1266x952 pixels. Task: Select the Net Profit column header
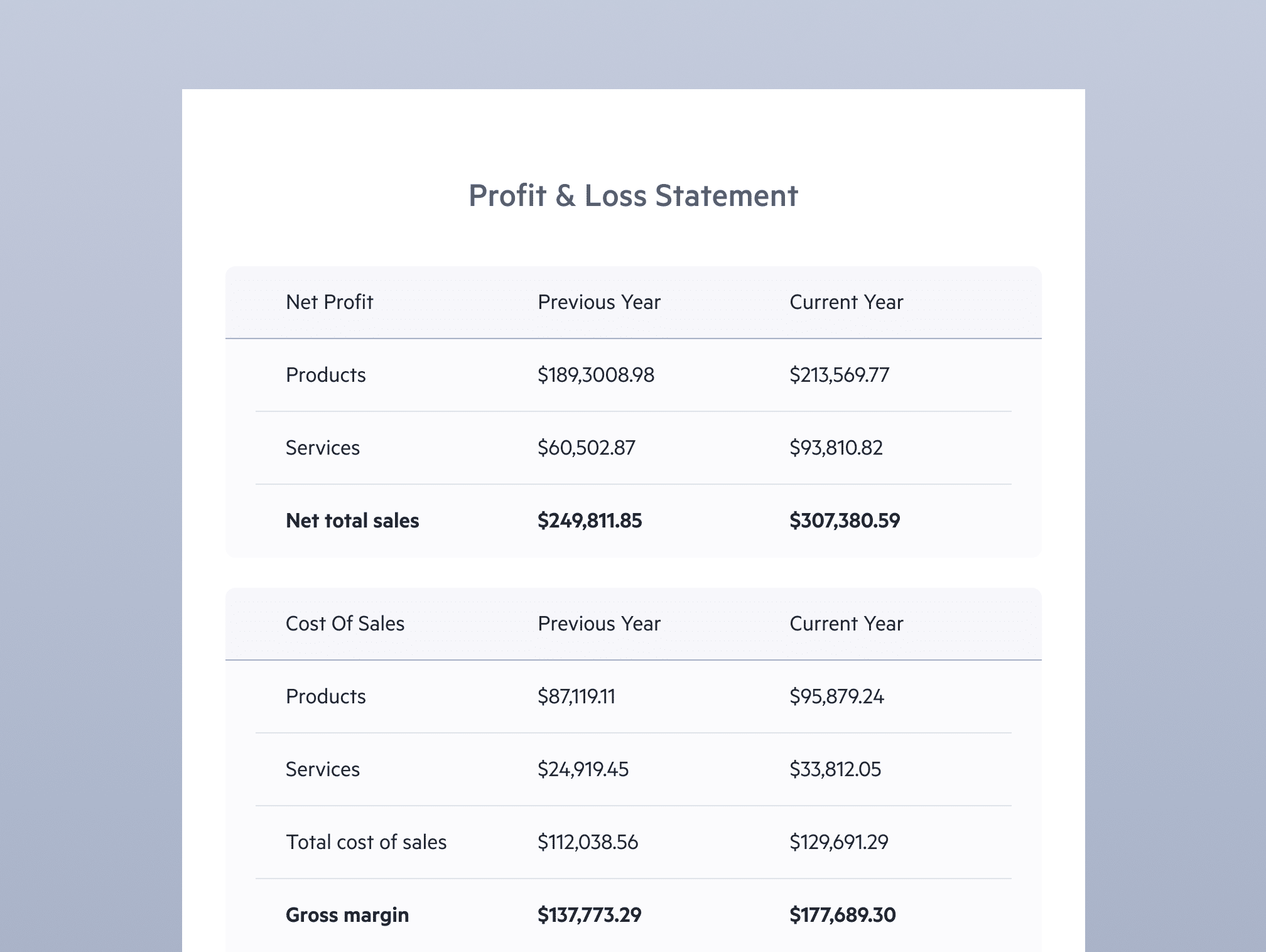[x=329, y=302]
